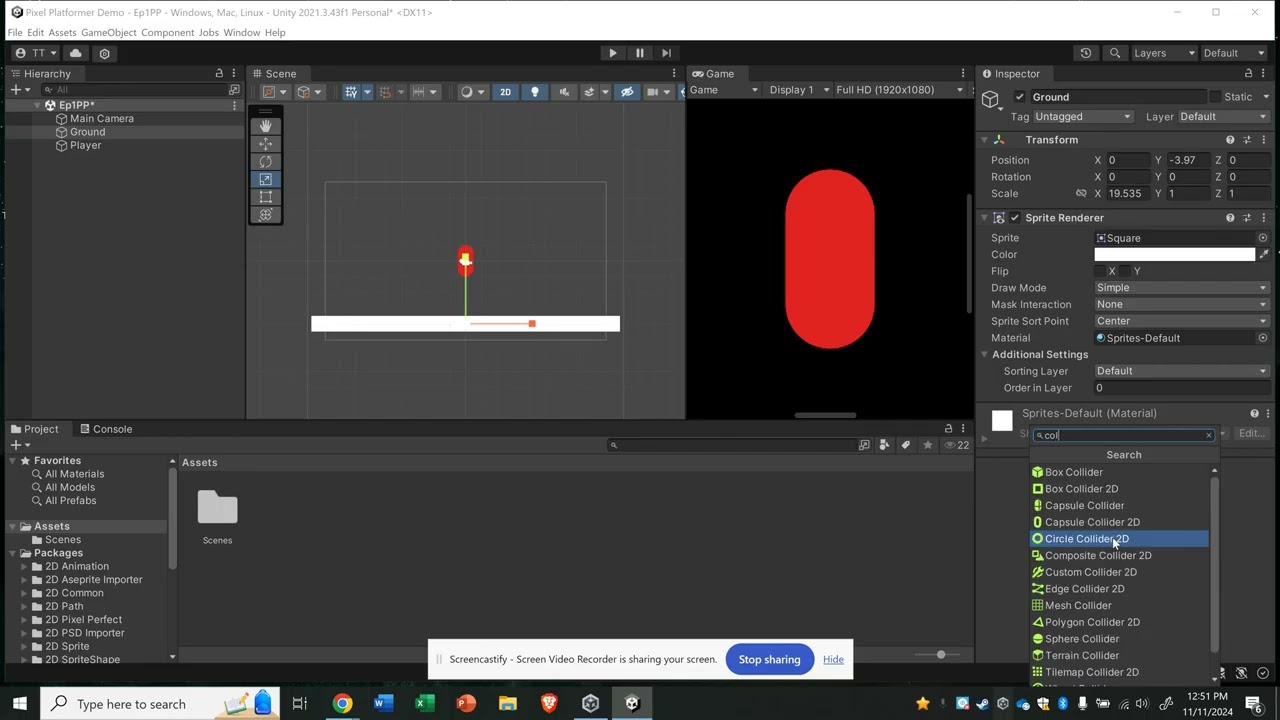The image size is (1280, 720).
Task: Open the Display 1 dropdown in Game view
Action: (799, 90)
